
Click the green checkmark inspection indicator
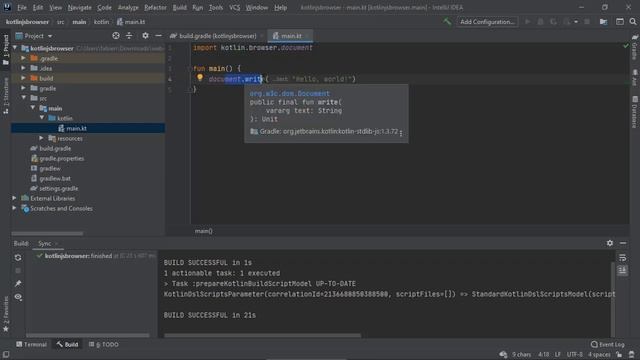pos(626,46)
